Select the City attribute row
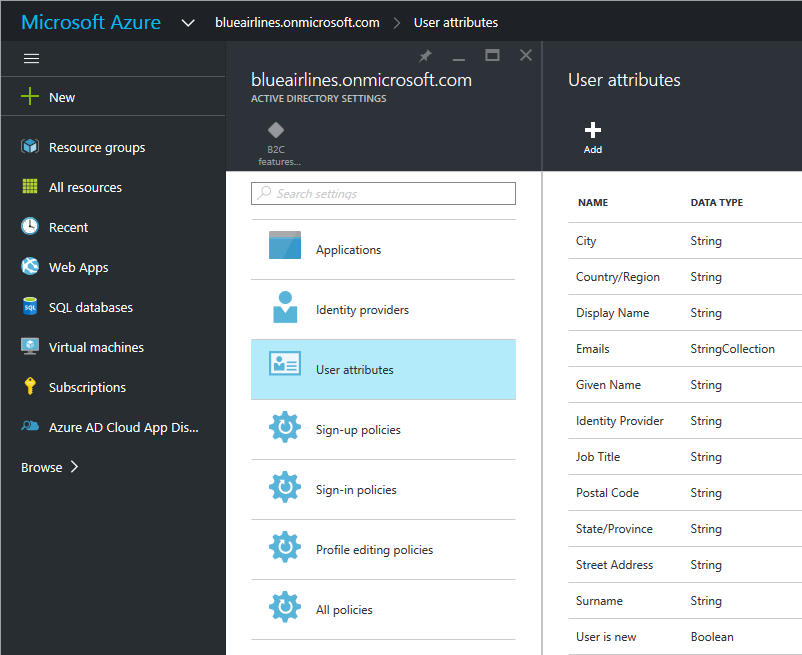 point(685,240)
